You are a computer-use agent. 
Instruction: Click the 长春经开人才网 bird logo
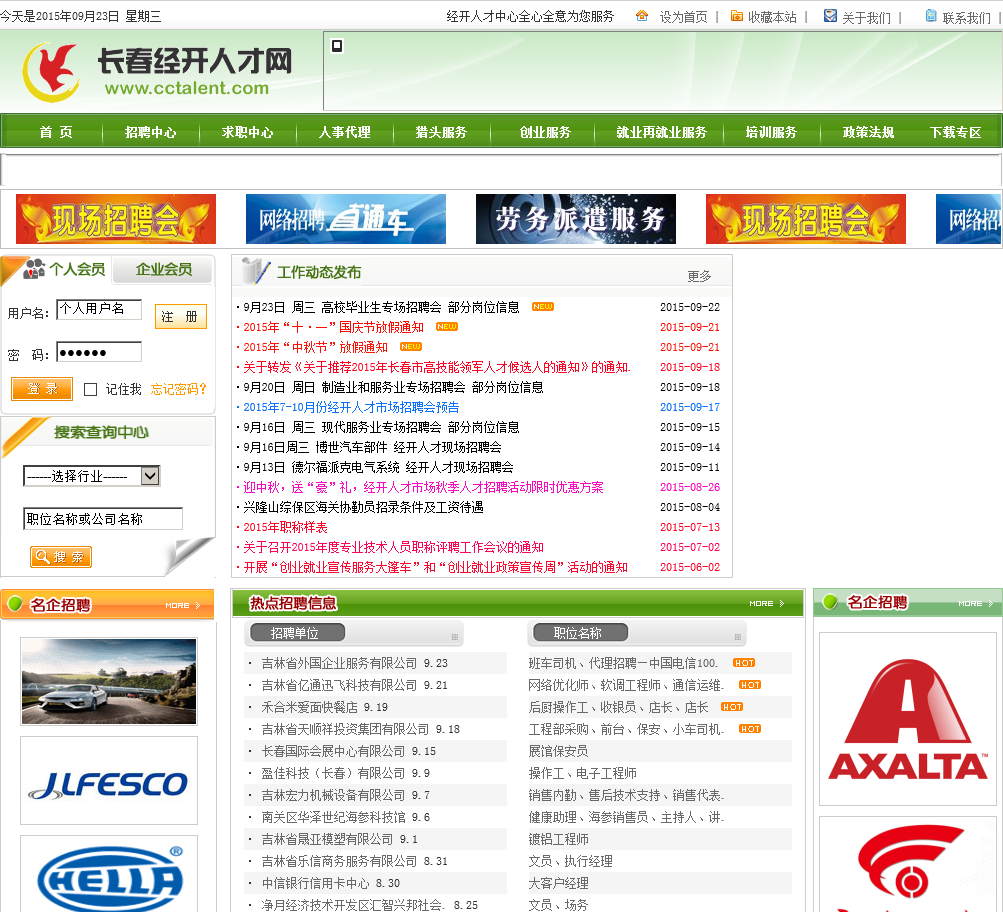click(51, 72)
